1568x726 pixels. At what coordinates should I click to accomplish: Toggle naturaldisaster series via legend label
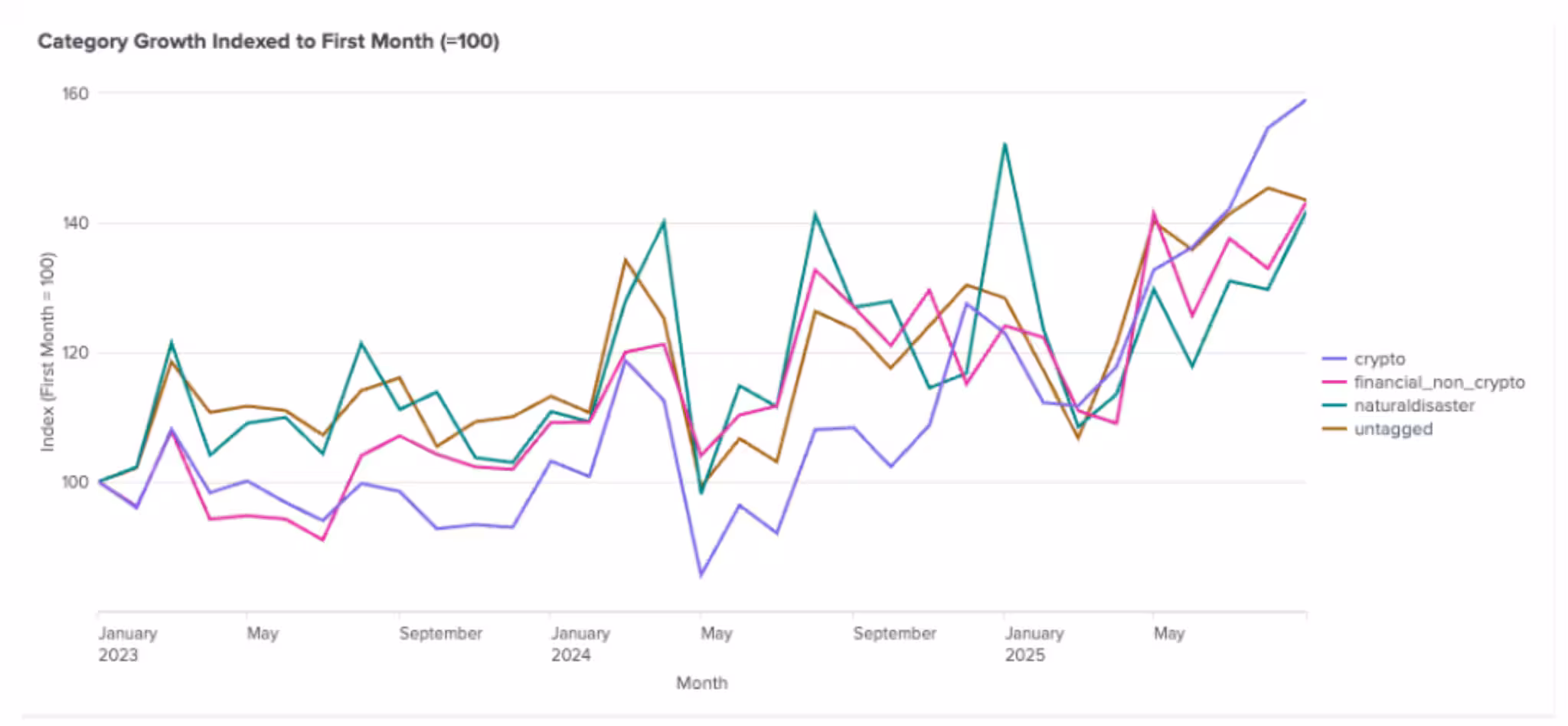click(x=1413, y=406)
